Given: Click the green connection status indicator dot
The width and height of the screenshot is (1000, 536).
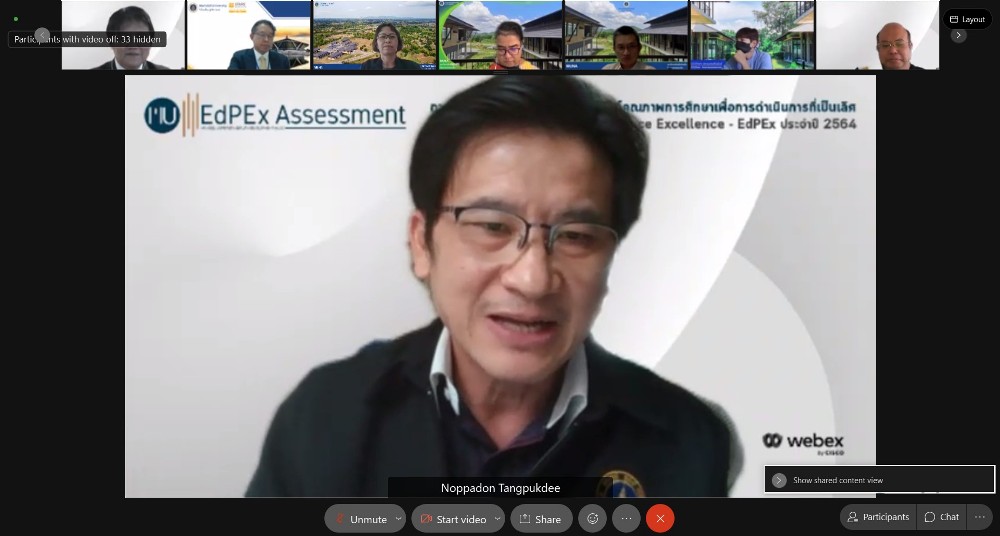Looking at the screenshot, I should [x=16, y=19].
